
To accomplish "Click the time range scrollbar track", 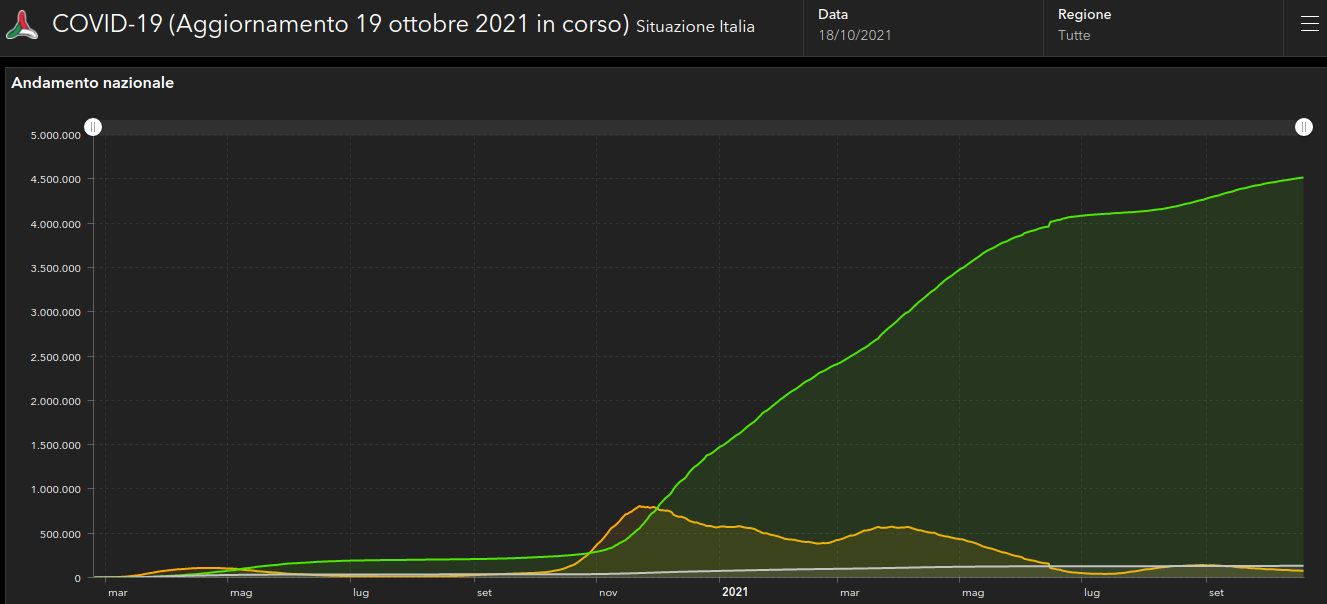I will tap(698, 127).
